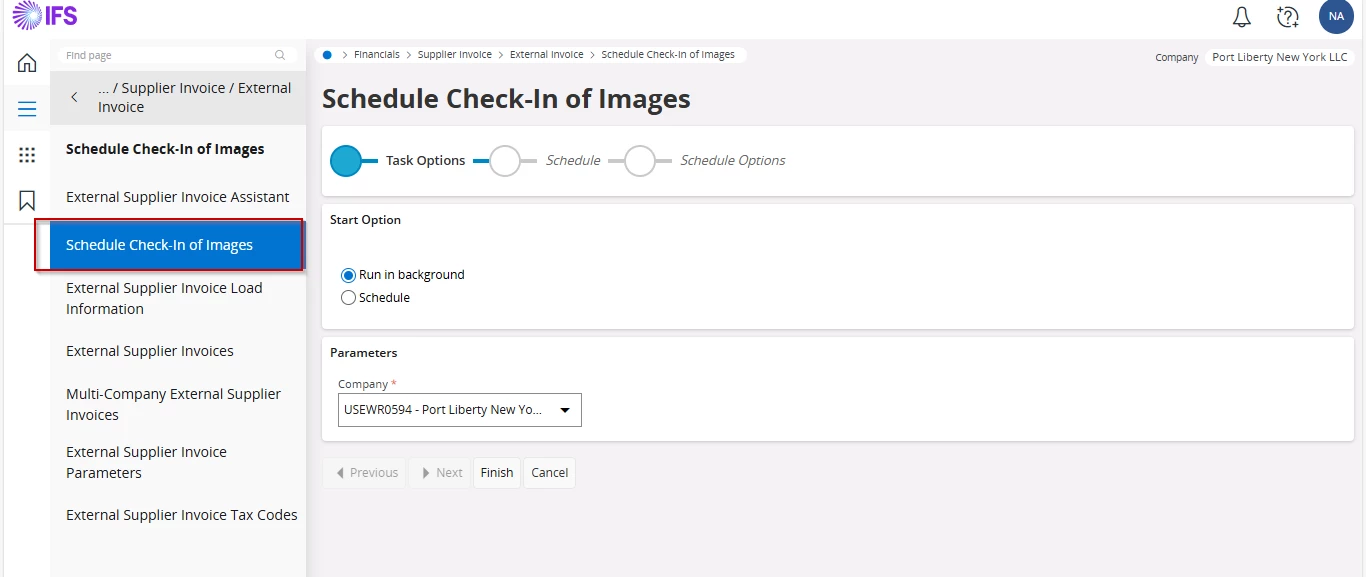Click the search magnifier in Find page
Screen dimensions: 1366x577
tap(280, 56)
